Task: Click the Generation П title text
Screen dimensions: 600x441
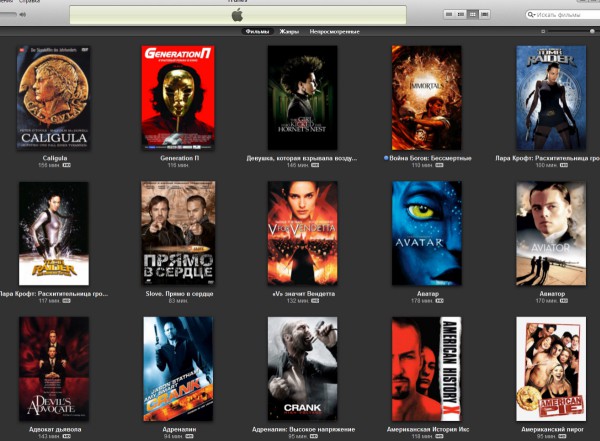Action: tap(179, 158)
